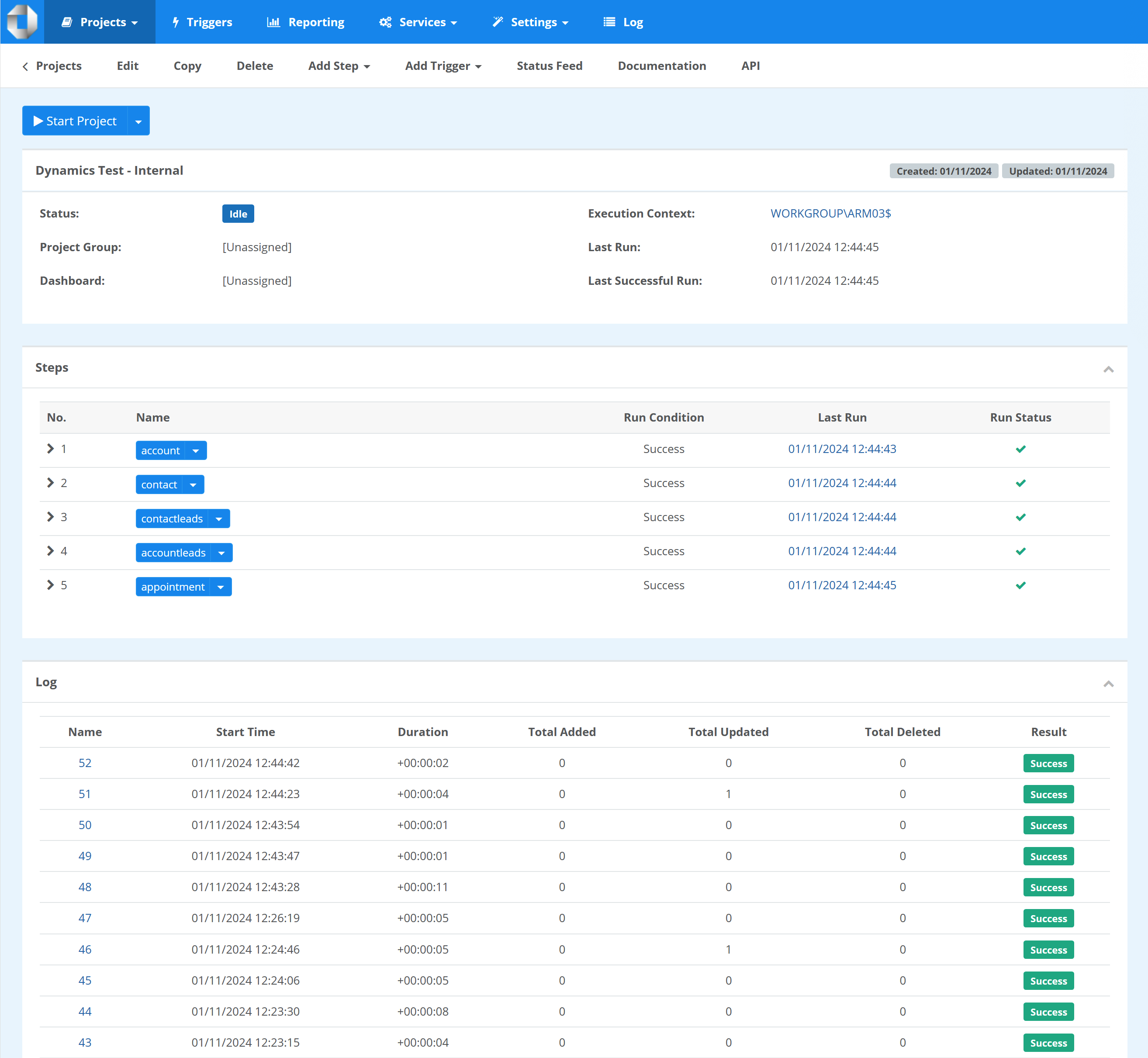Expand step 1 row chevron
Viewport: 1148px width, 1058px height.
(x=50, y=449)
